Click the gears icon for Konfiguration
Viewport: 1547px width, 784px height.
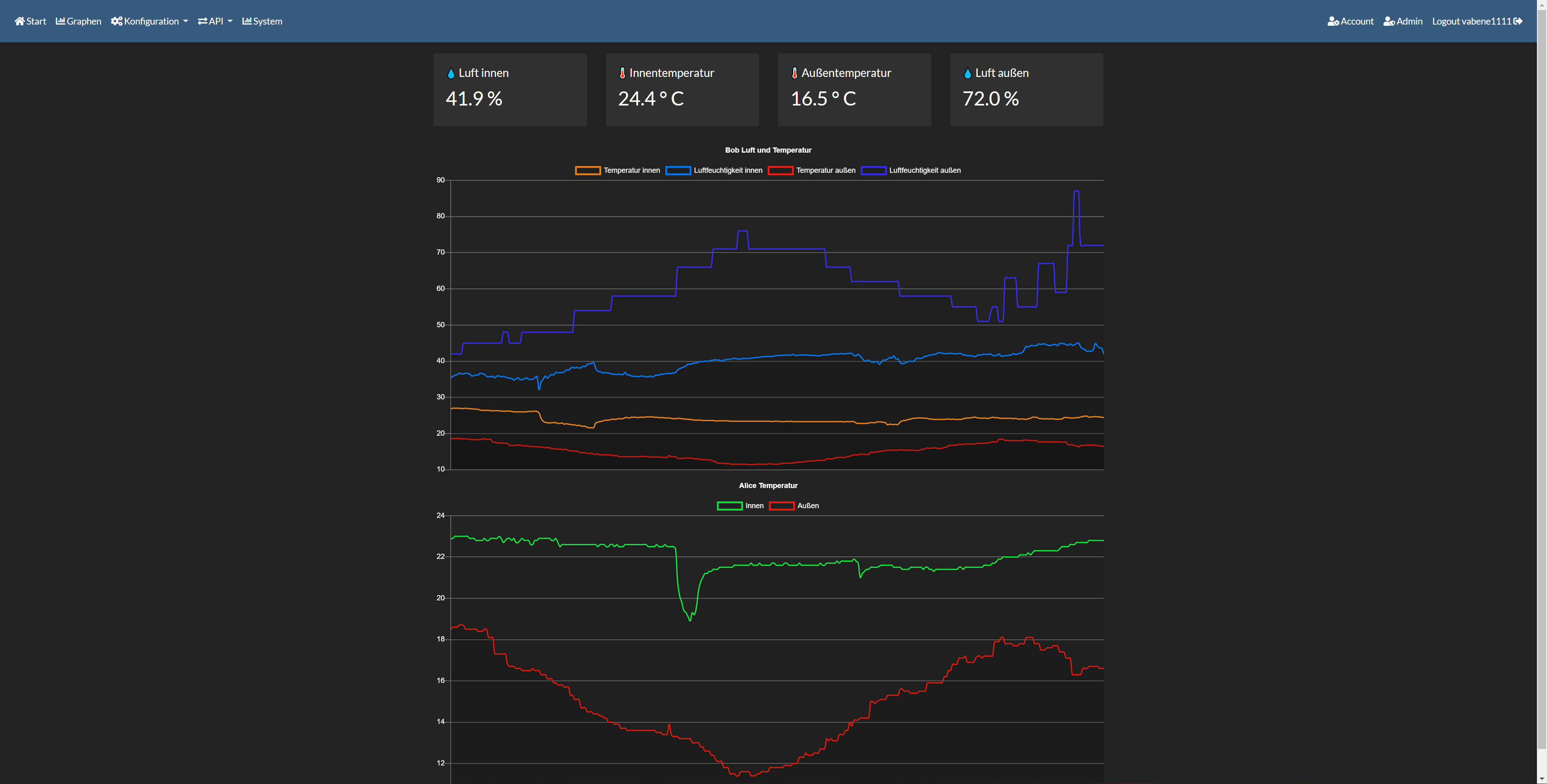[x=116, y=21]
